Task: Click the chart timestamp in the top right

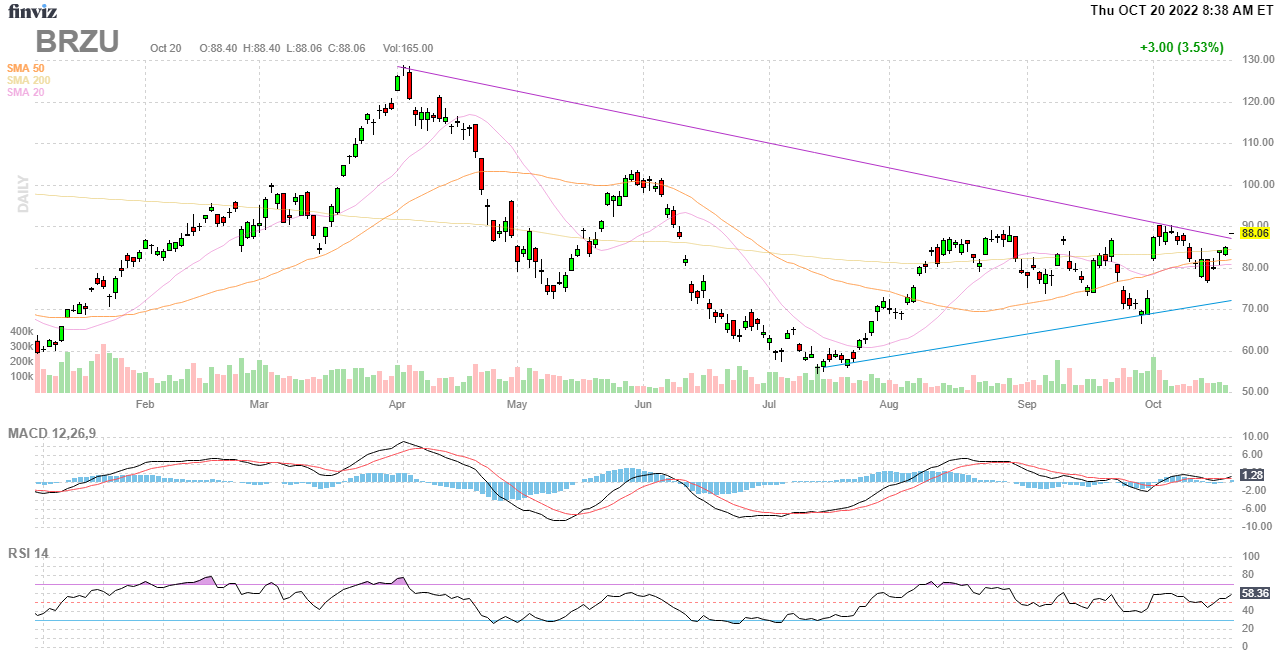Action: point(1182,10)
